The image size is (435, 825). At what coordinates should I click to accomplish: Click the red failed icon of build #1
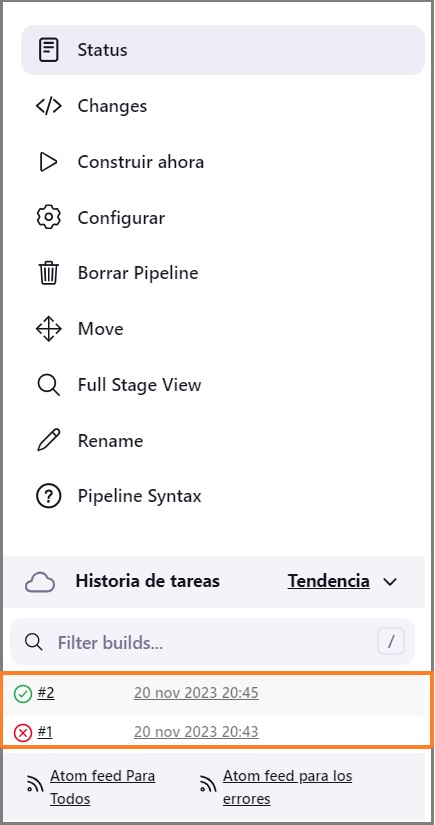click(23, 732)
